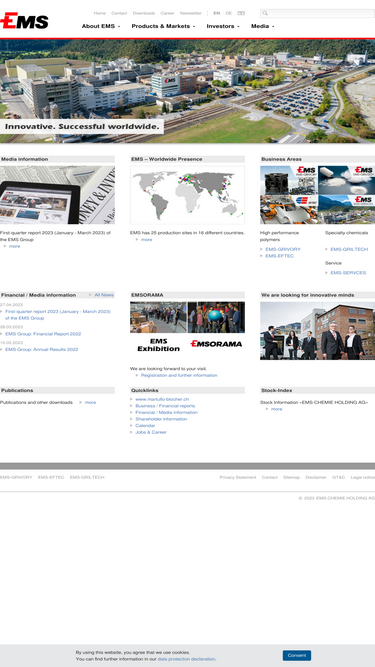The height and width of the screenshot is (667, 375).
Task: Click the EMS-SERVICES business area tile
Action: (347, 210)
